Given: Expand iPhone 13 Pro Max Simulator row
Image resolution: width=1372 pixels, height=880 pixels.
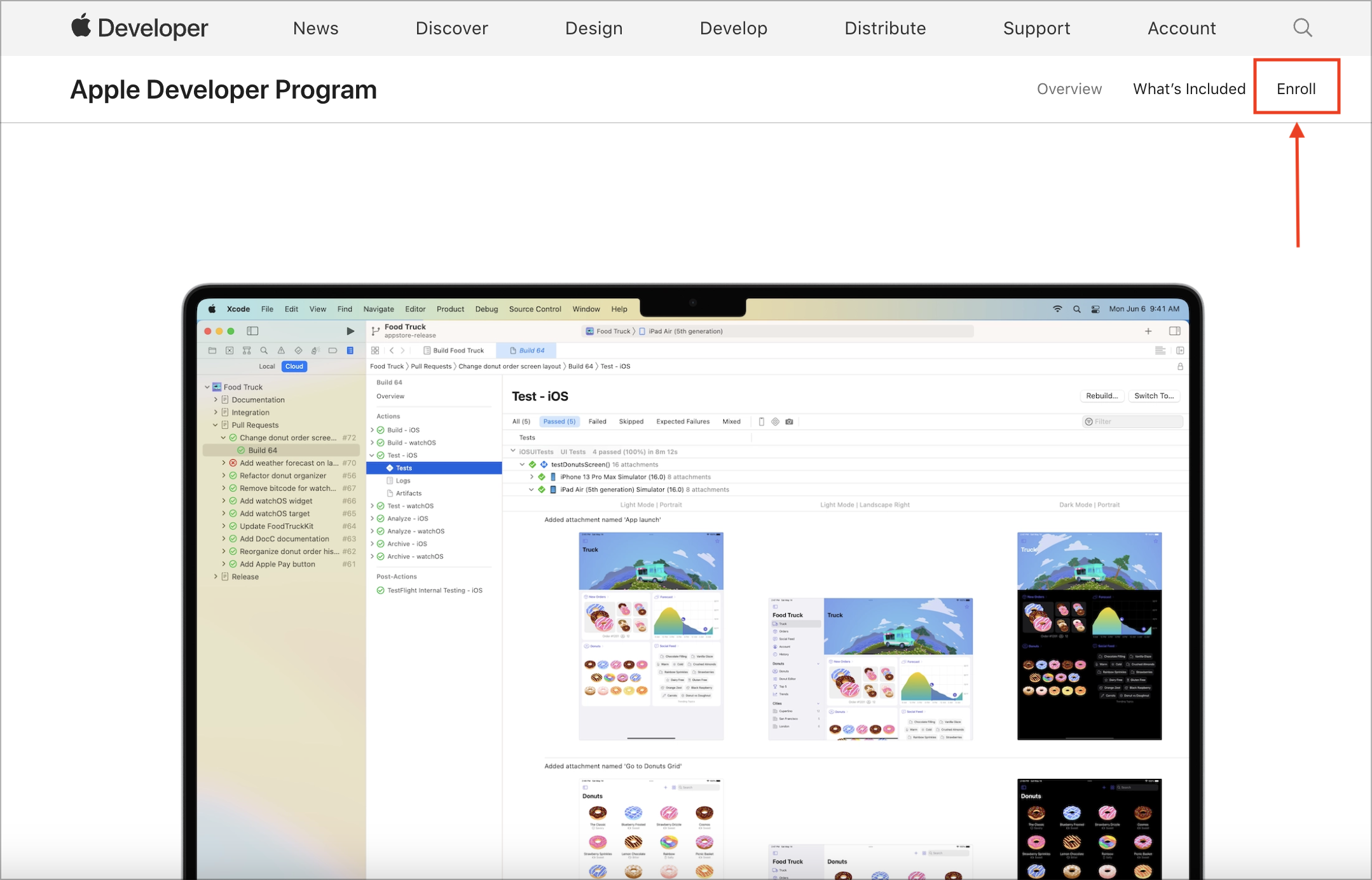Looking at the screenshot, I should (532, 477).
